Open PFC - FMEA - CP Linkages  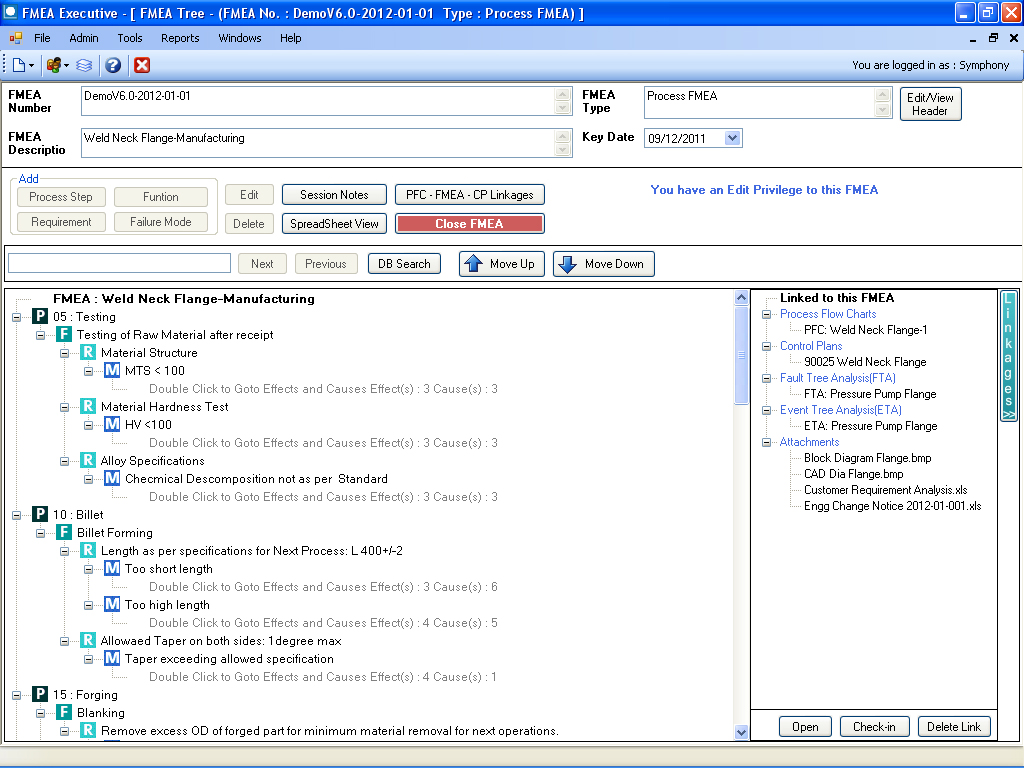[x=470, y=195]
